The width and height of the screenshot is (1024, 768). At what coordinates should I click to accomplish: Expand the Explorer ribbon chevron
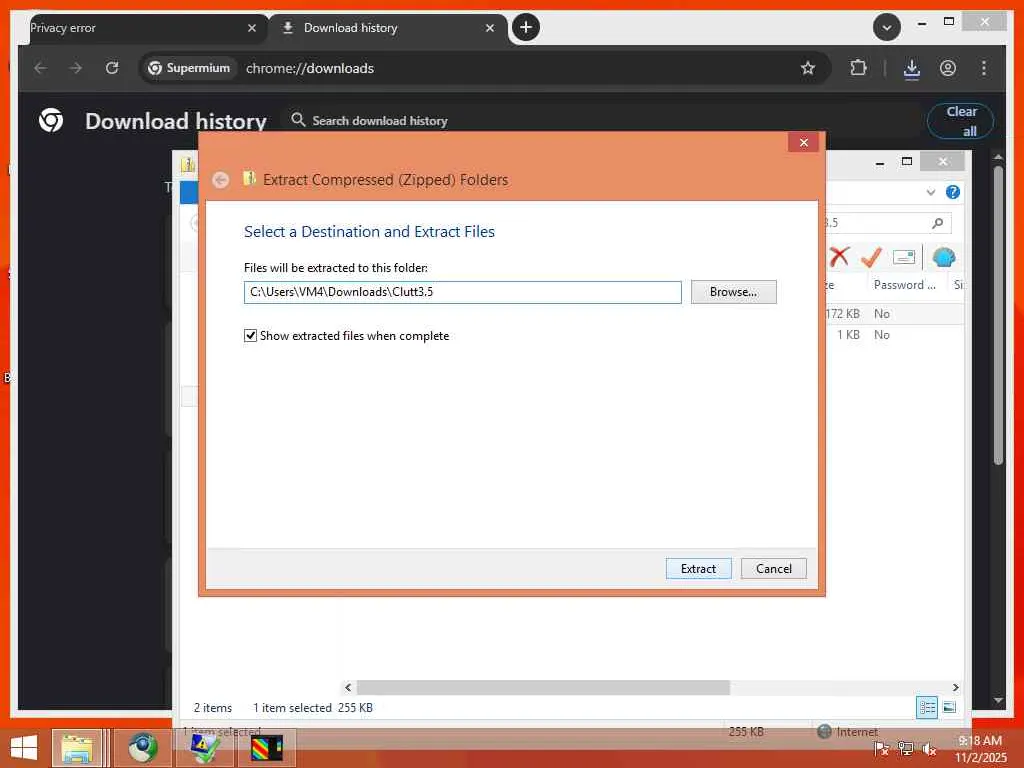tap(931, 192)
